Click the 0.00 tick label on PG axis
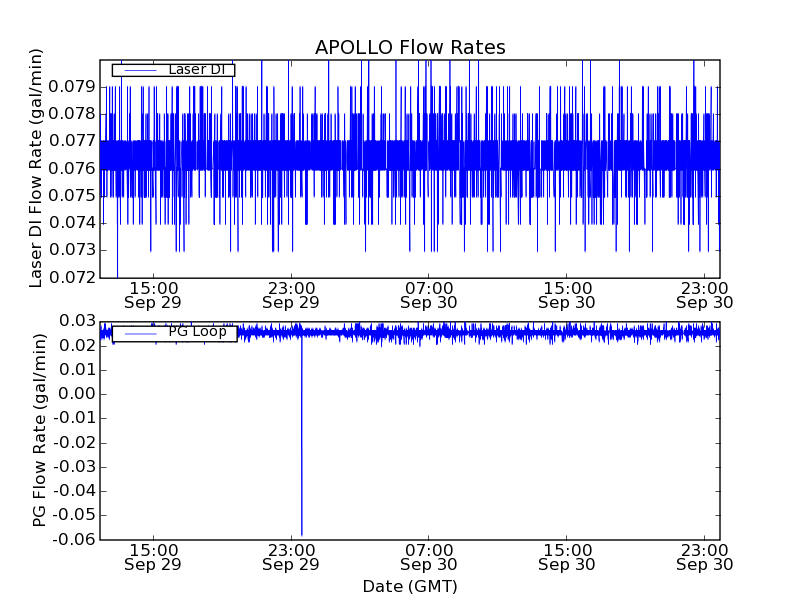The image size is (800, 600). coord(73,394)
